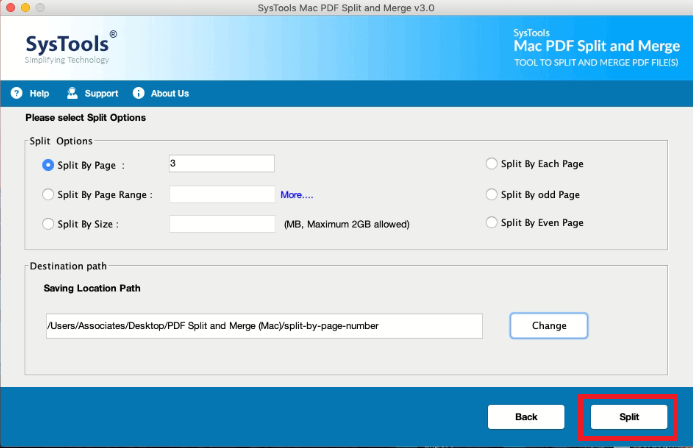Click the Change destination button
Image resolution: width=693 pixels, height=448 pixels.
coord(549,326)
